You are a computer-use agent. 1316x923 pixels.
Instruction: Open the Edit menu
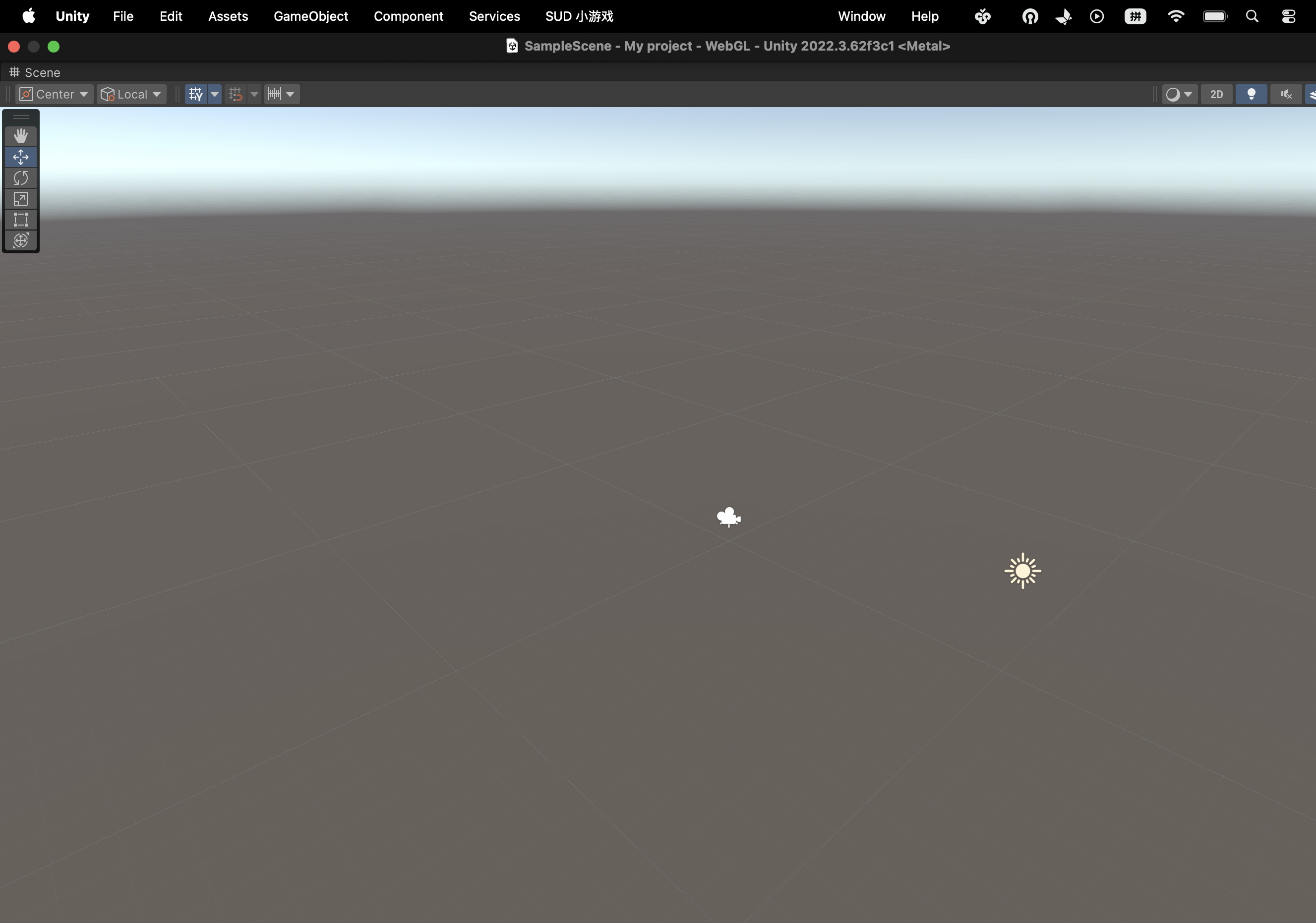coord(171,16)
